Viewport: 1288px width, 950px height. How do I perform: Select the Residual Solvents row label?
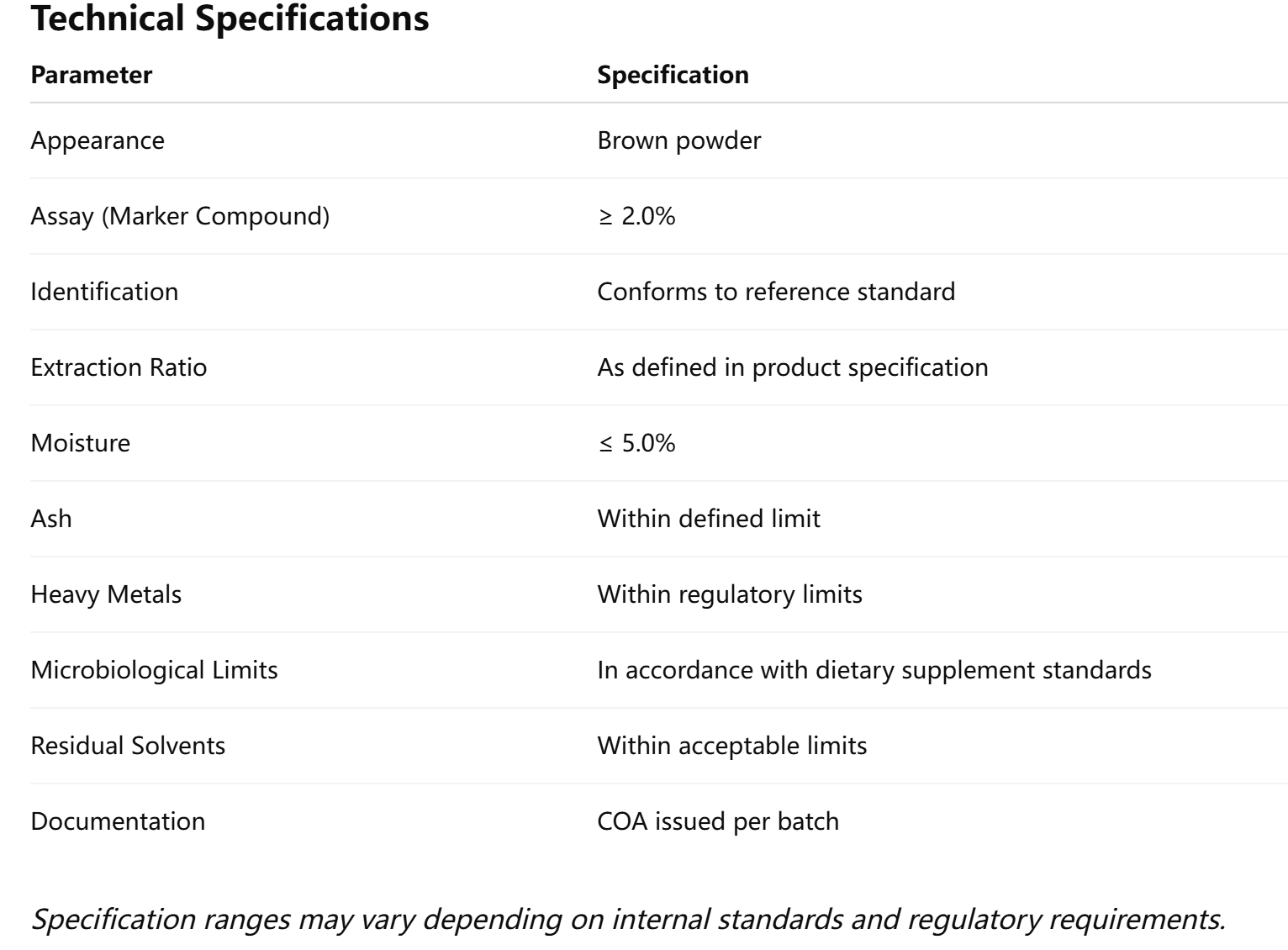tap(128, 746)
